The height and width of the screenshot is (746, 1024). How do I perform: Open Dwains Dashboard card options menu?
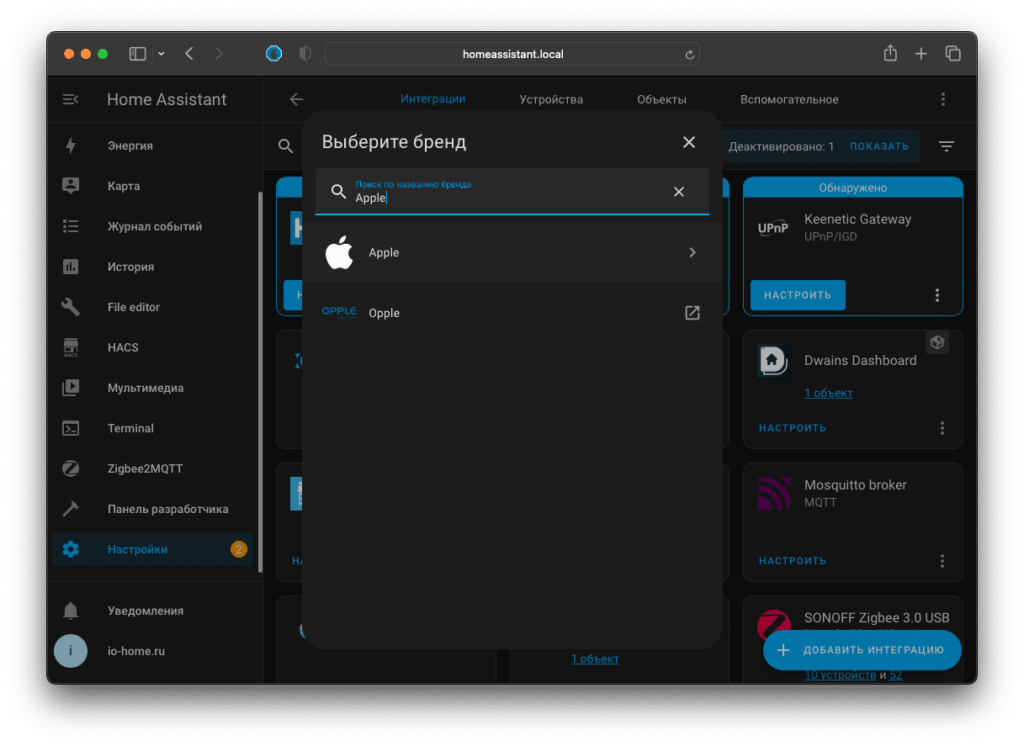tap(942, 428)
